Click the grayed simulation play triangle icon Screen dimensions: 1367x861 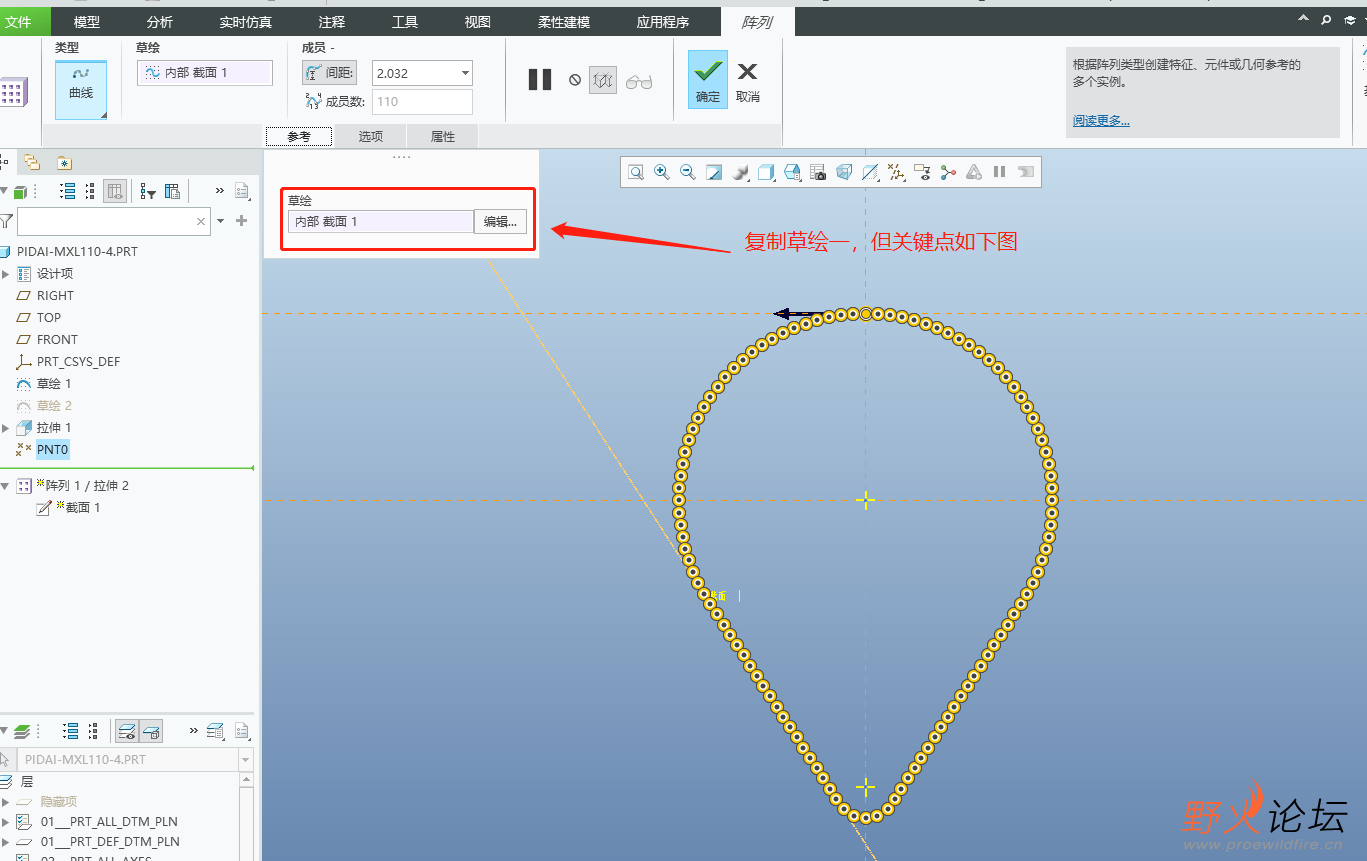pyautogui.click(x=973, y=172)
